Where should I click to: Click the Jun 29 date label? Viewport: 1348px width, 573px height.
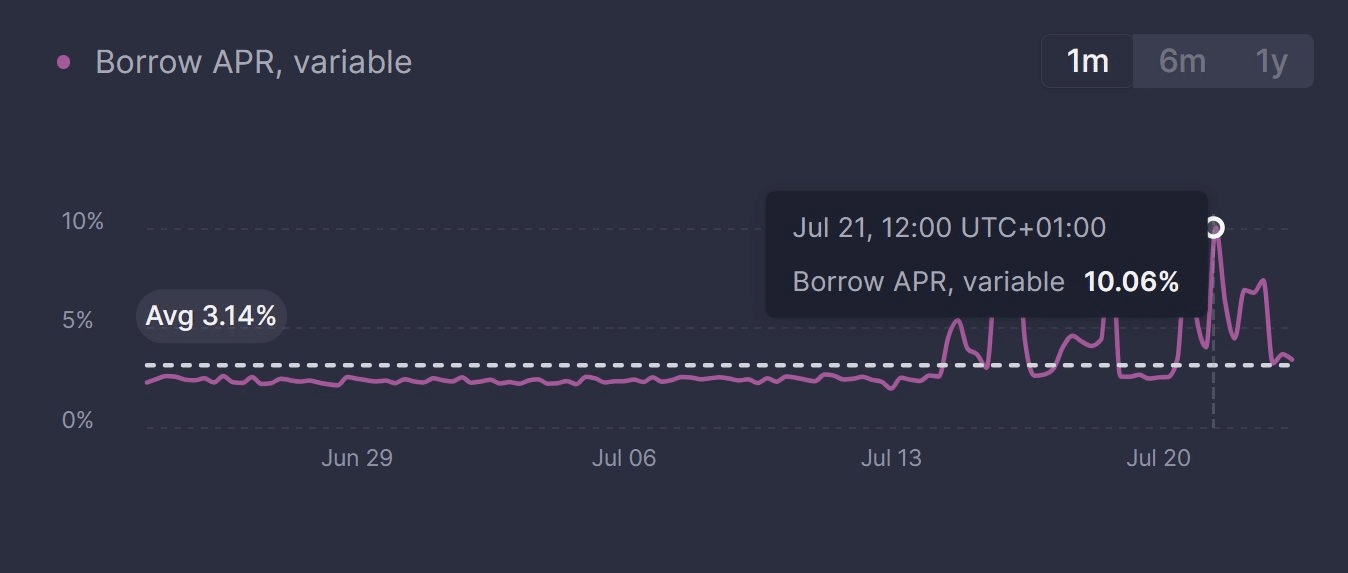(x=356, y=459)
